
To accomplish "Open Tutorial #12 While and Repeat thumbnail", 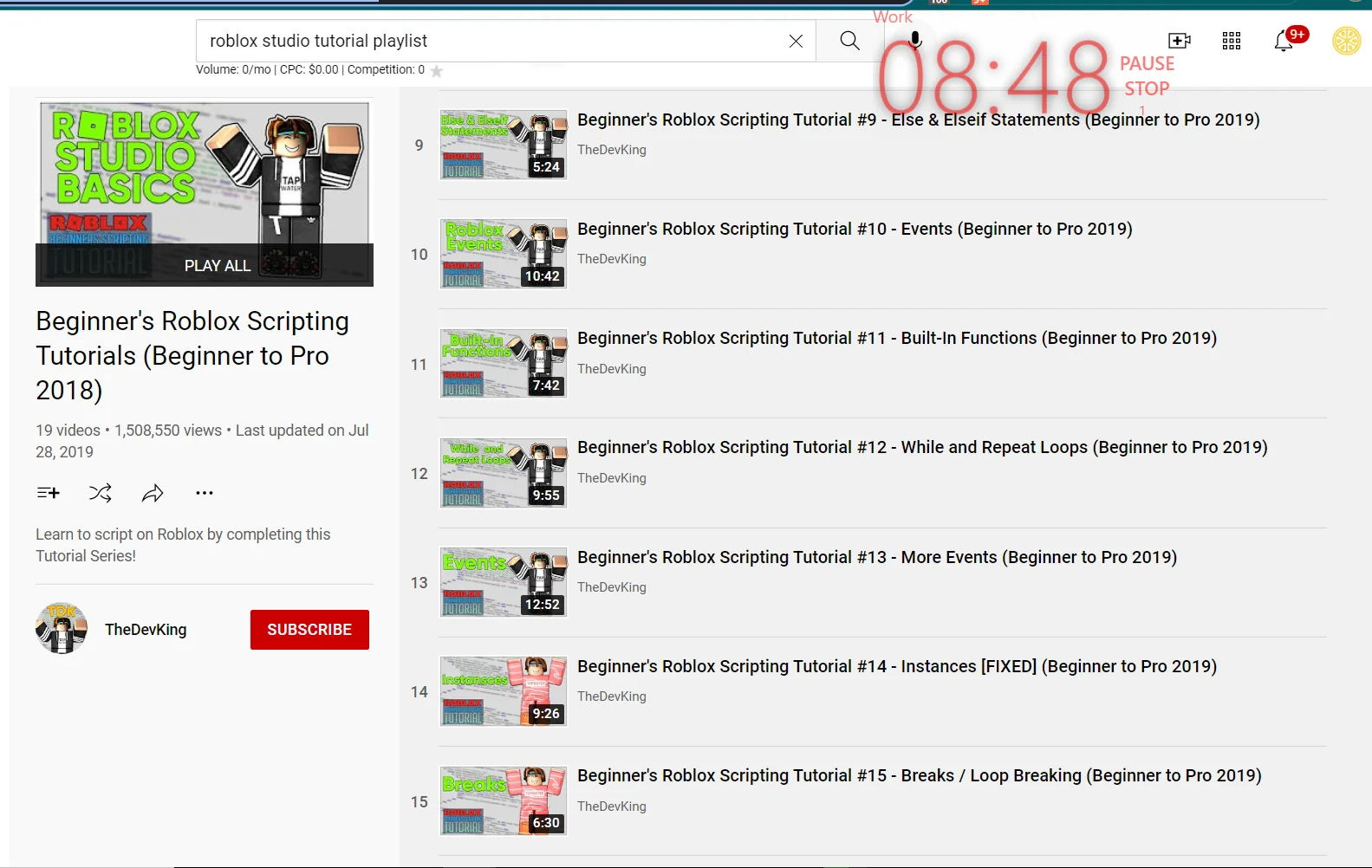I will 503,472.
